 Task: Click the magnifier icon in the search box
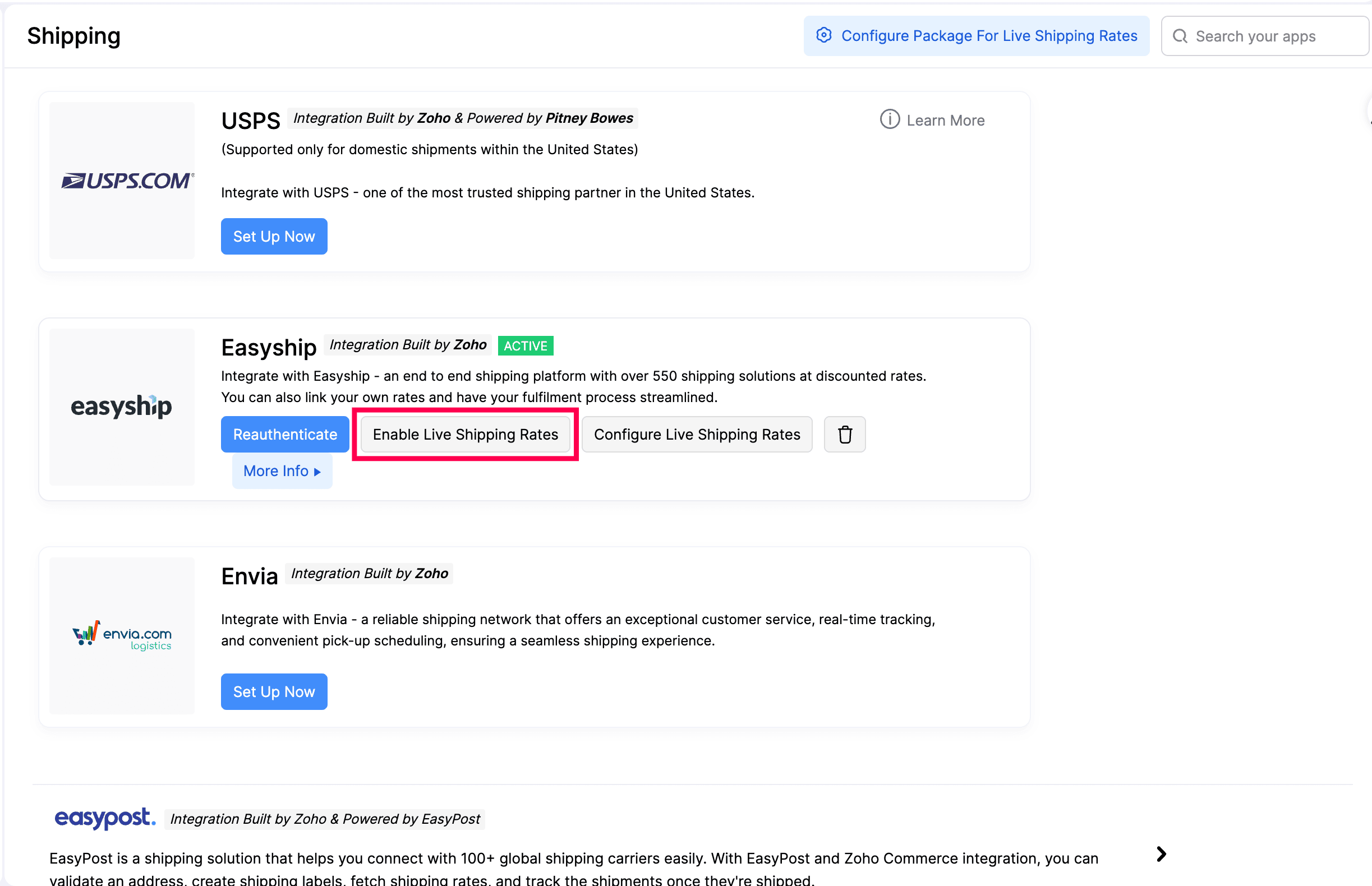click(x=1180, y=36)
